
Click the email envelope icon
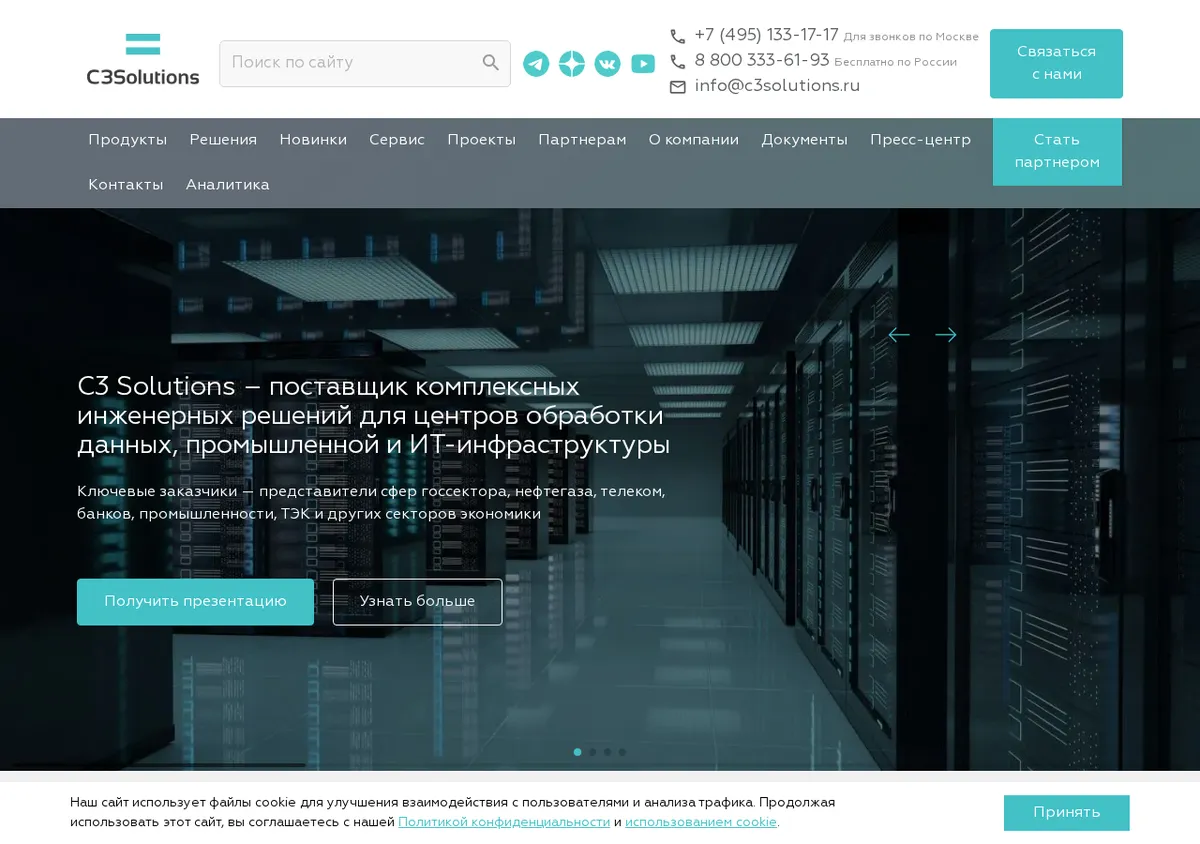click(x=678, y=87)
